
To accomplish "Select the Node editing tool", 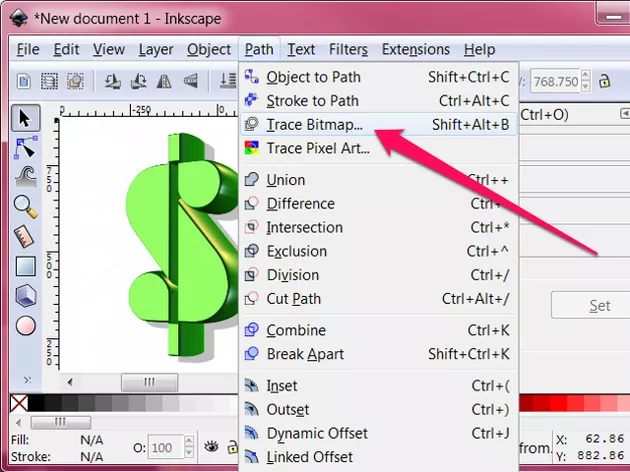I will [25, 148].
